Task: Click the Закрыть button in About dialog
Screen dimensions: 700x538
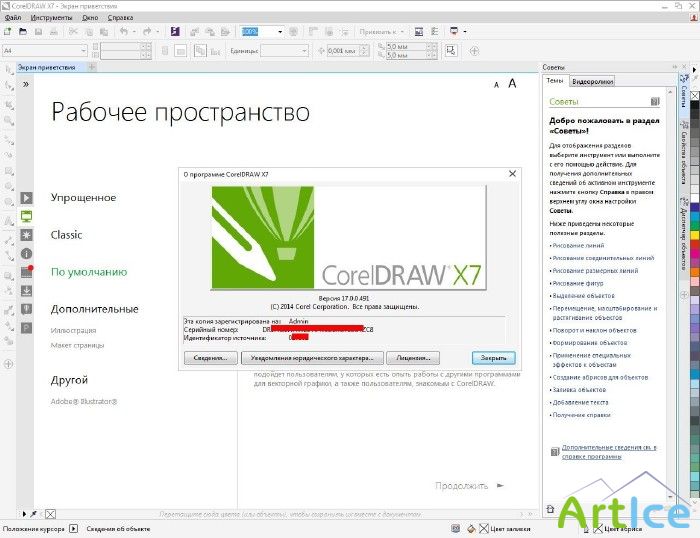Action: [493, 358]
